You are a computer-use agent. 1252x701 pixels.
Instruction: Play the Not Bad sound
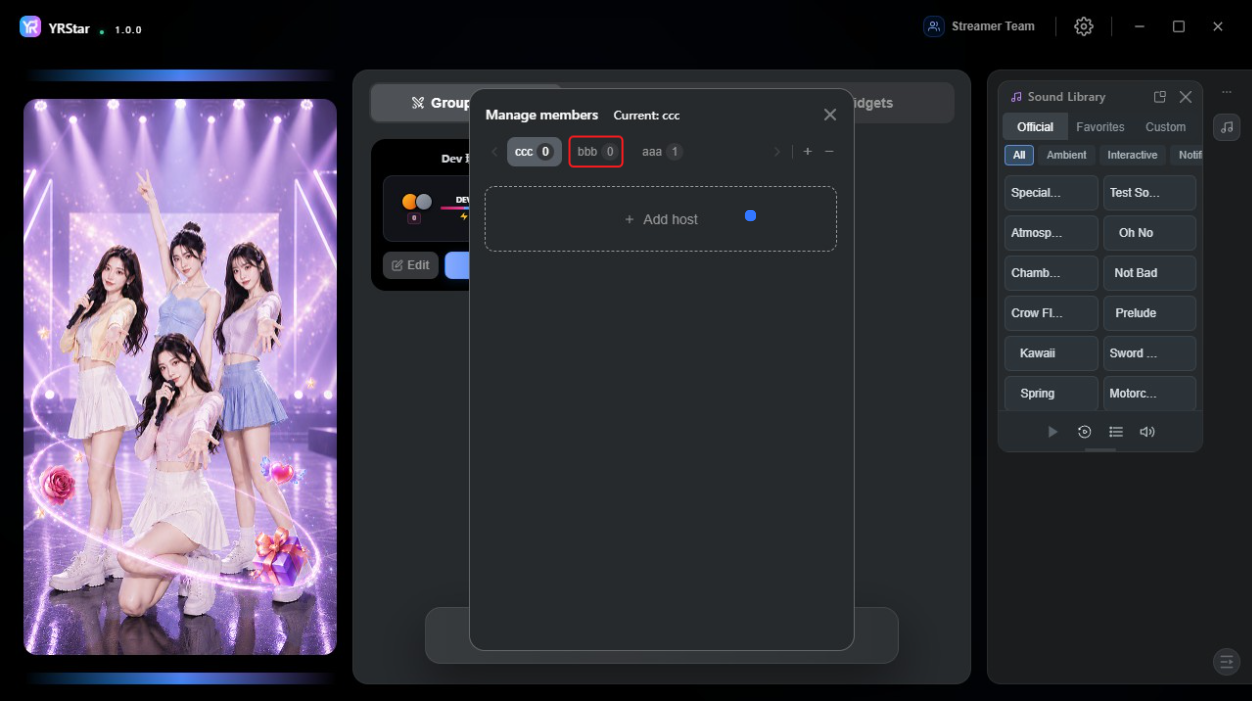pyautogui.click(x=1149, y=273)
